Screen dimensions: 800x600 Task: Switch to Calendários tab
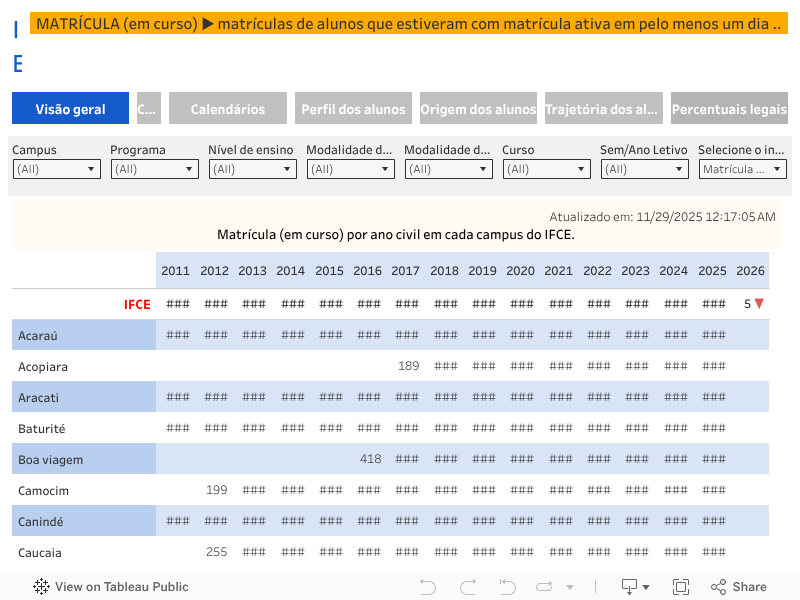tap(228, 108)
